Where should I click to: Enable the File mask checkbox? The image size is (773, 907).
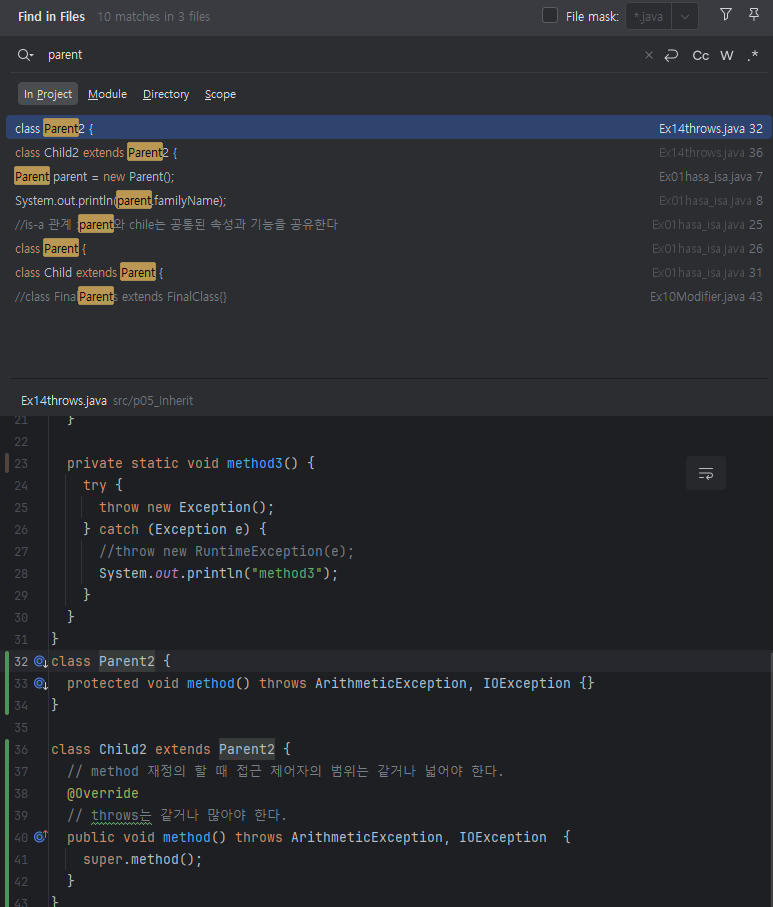(x=550, y=16)
